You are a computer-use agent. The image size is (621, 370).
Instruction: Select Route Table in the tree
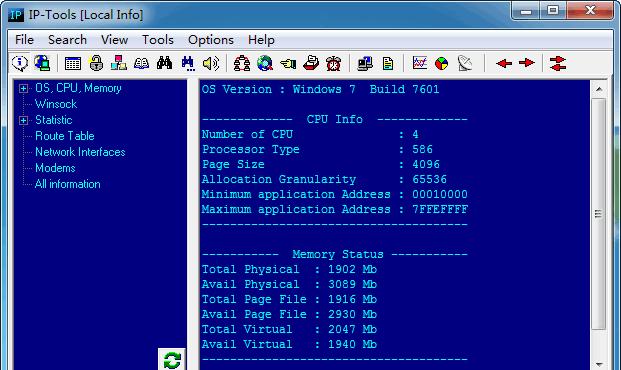65,136
